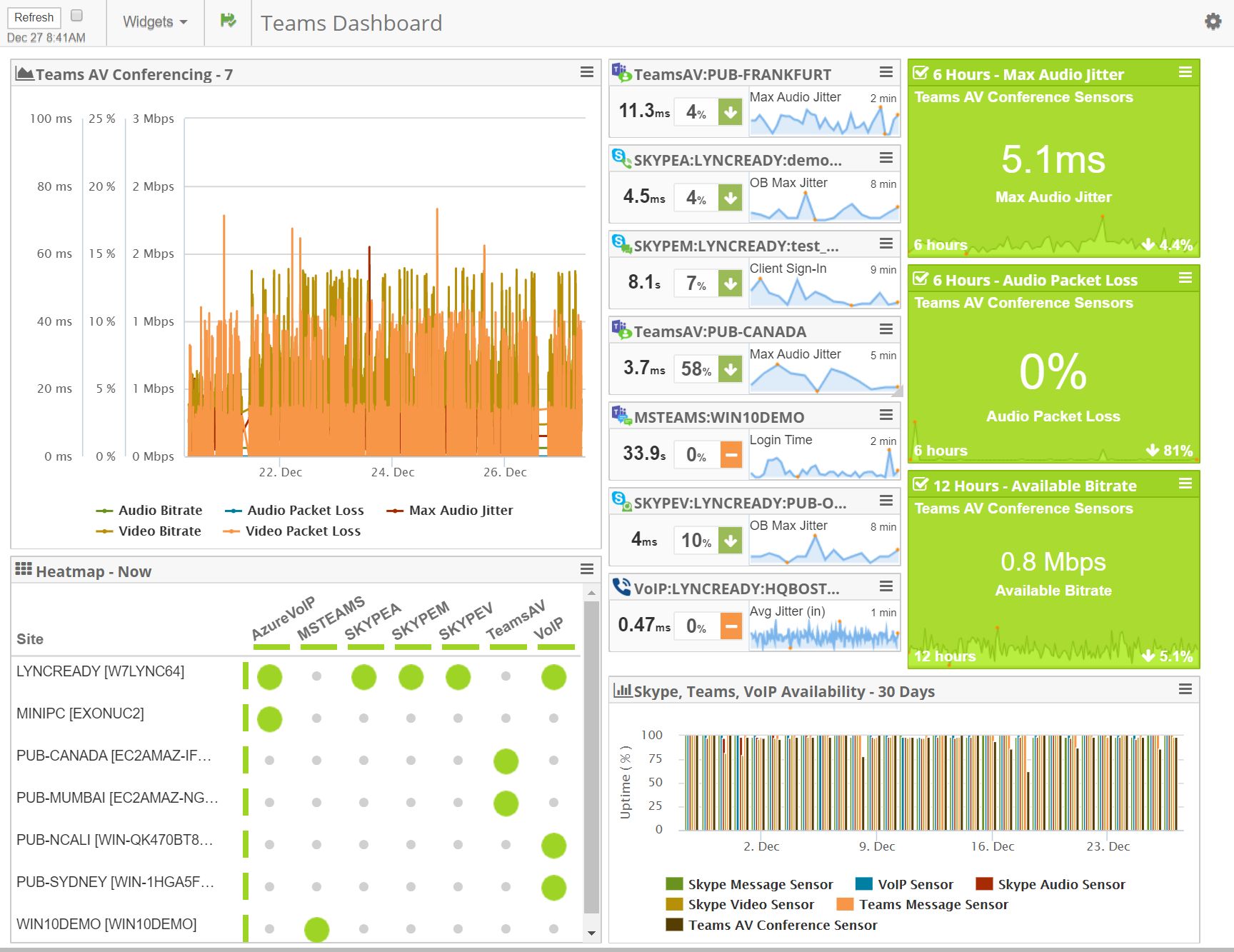Toggle Audio Packet Loss legend series
The image size is (1234, 952).
(294, 511)
